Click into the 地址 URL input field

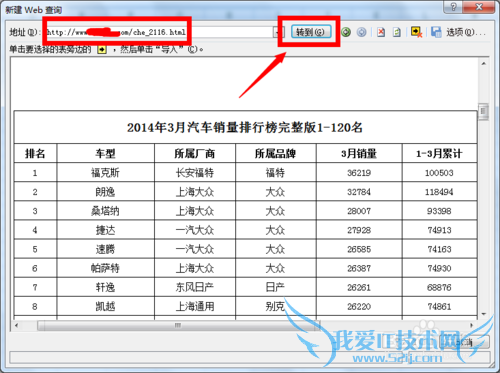160,32
